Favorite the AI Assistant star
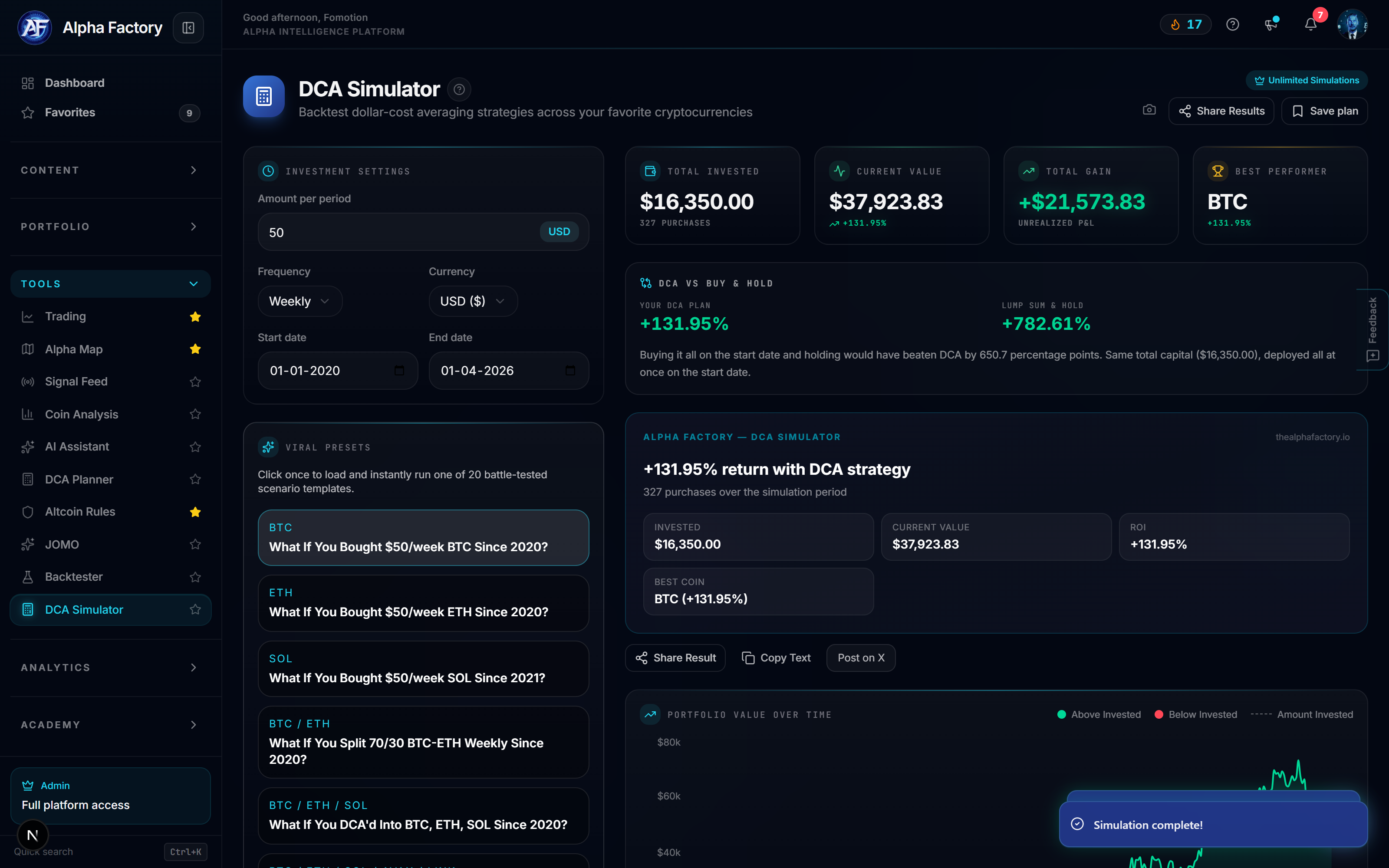Screen dimensions: 1389x868 tap(195, 447)
